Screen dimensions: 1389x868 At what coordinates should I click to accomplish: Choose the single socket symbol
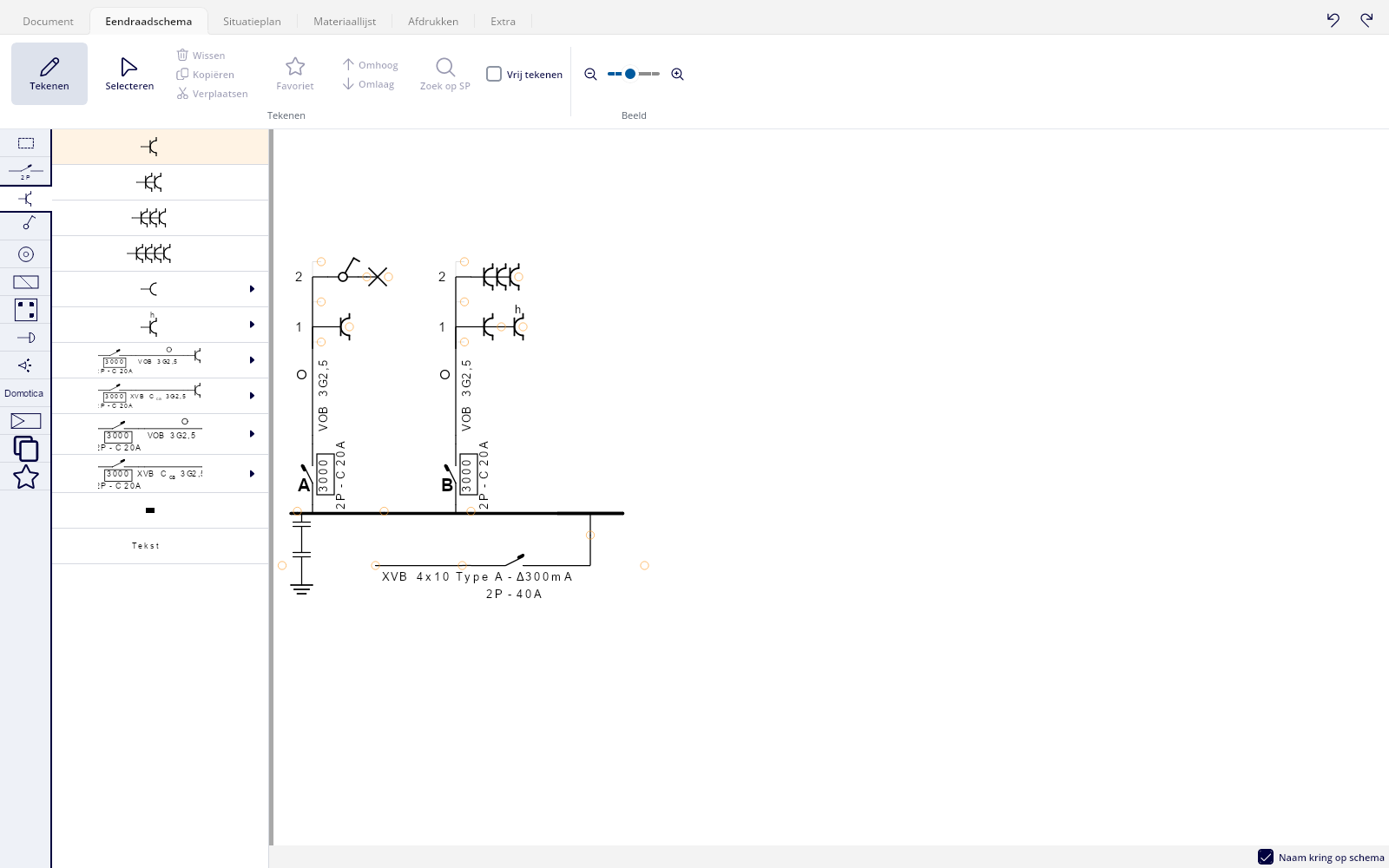161,147
